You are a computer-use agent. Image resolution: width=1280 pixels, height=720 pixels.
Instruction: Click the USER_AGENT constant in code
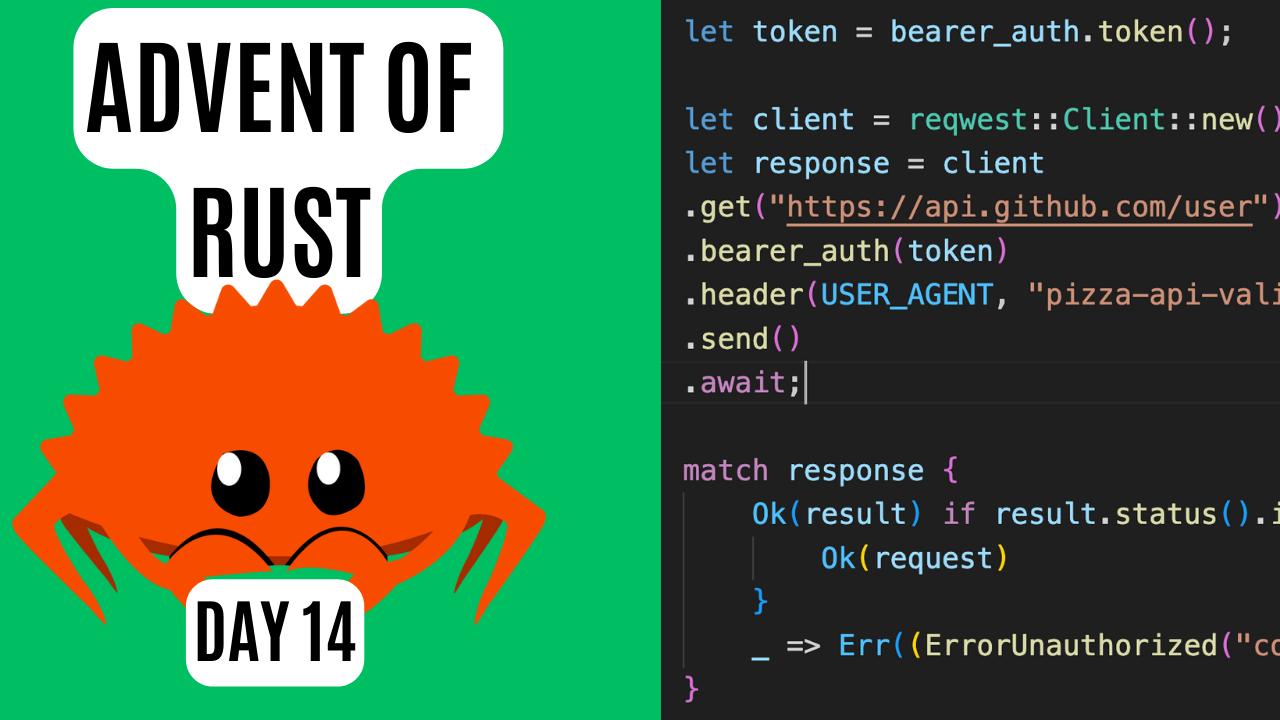907,295
